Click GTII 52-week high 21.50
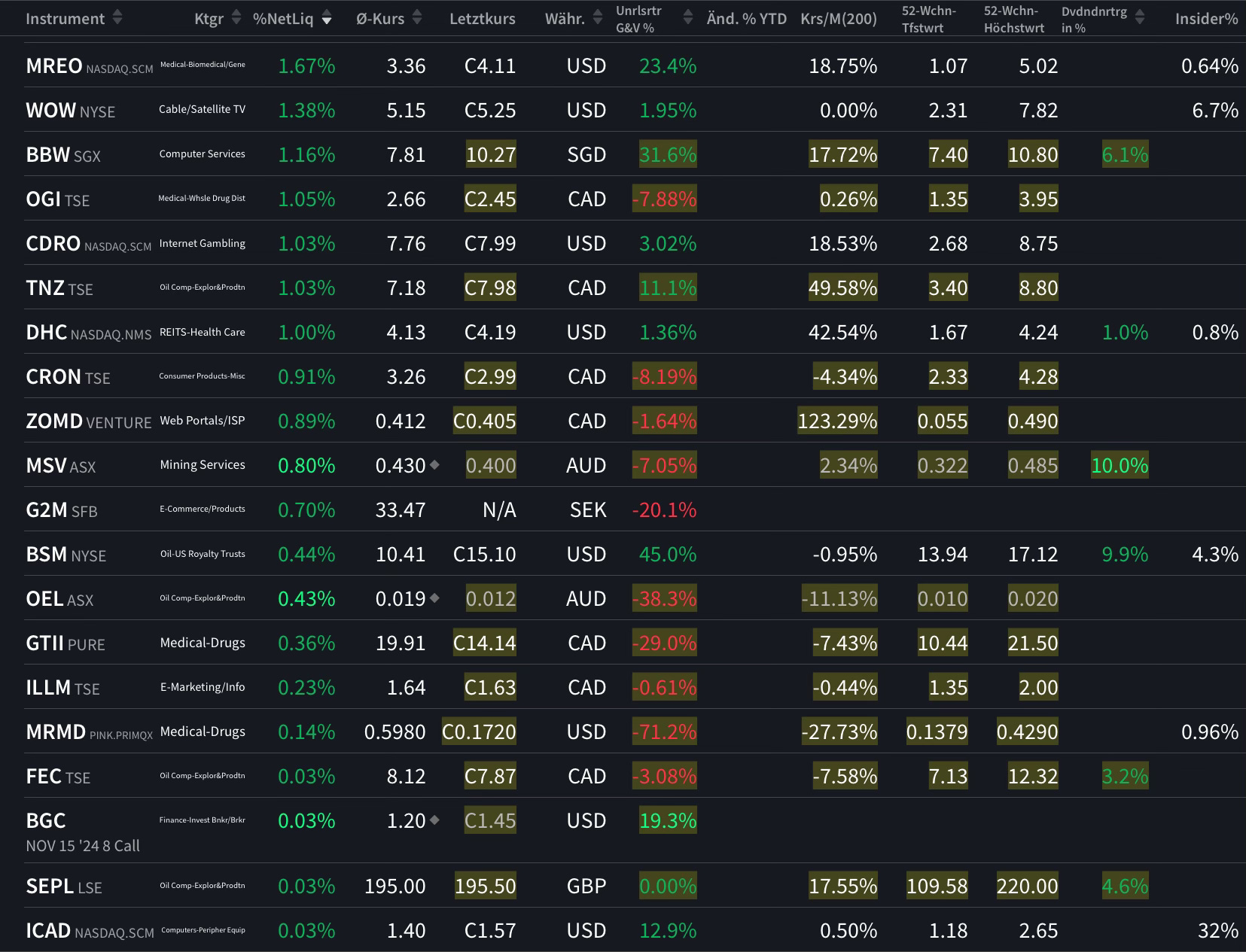1246x952 pixels. (1033, 643)
